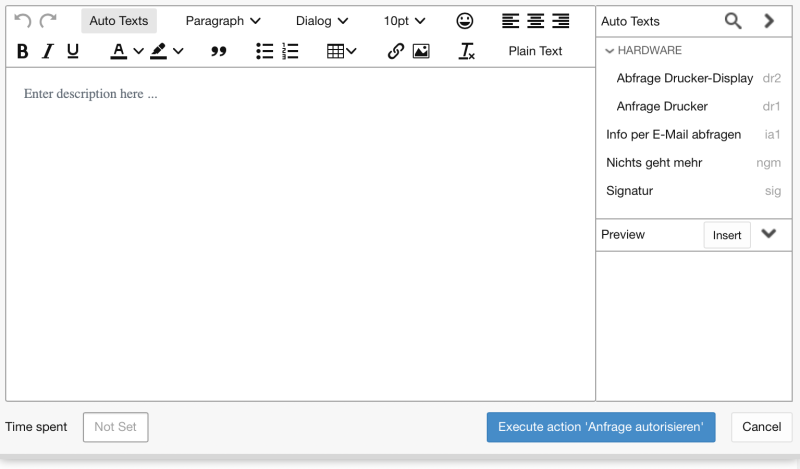Toggle underline formatting
This screenshot has height=469, width=800.
[x=73, y=51]
